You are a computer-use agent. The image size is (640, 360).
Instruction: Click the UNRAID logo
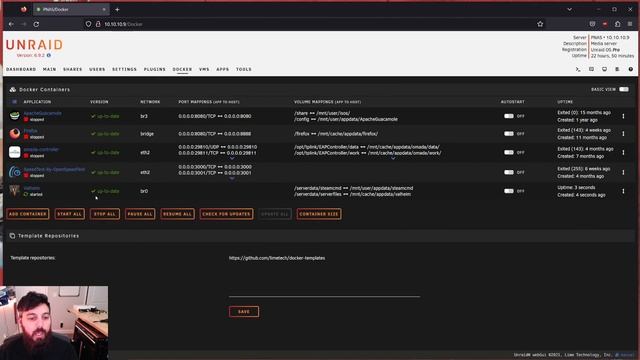pyautogui.click(x=35, y=45)
